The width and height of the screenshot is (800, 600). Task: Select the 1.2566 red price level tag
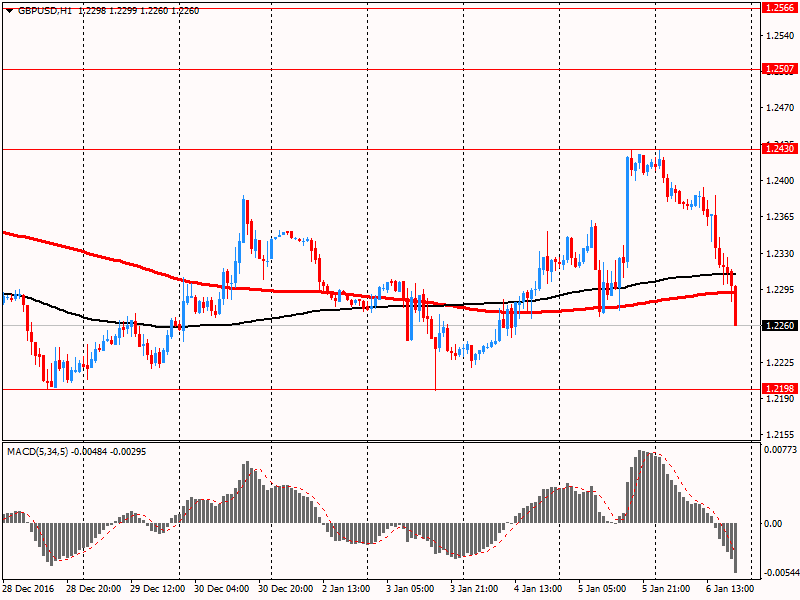(x=777, y=8)
